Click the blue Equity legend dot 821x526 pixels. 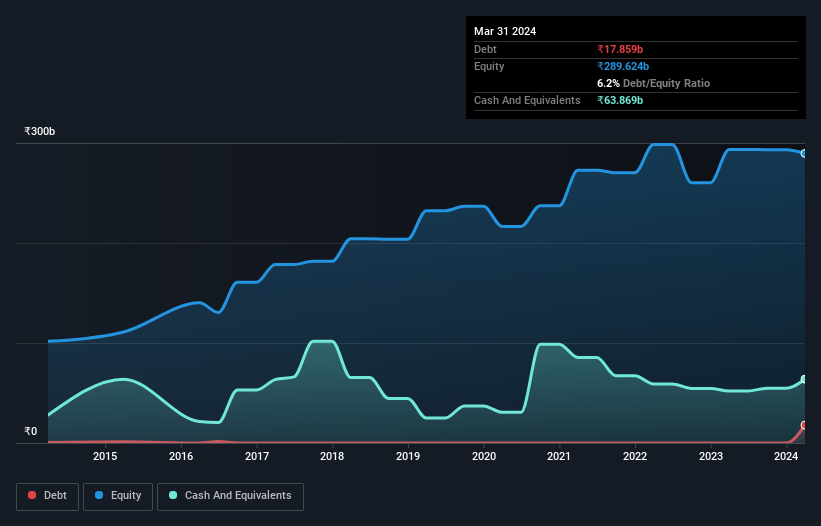(x=99, y=495)
